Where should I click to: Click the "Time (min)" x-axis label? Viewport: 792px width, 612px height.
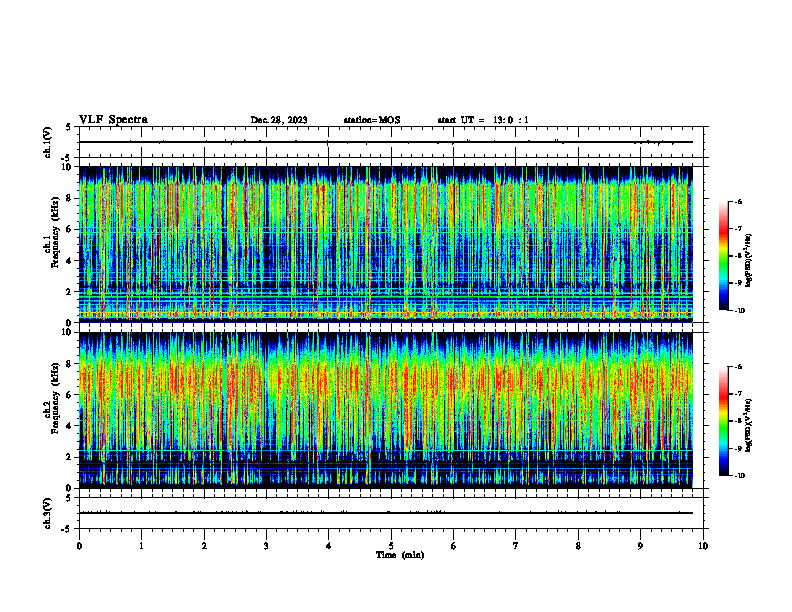point(400,555)
